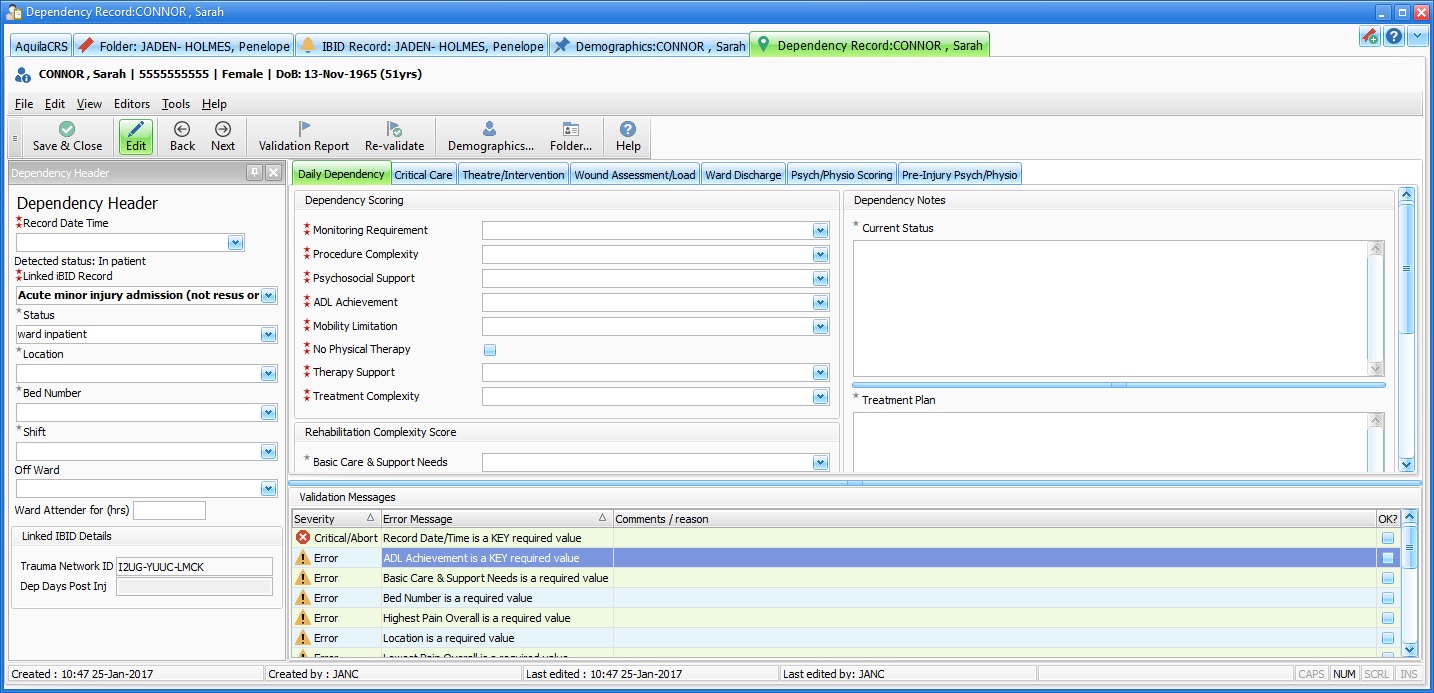Tick the No Physical Therapy checkbox

[490, 350]
